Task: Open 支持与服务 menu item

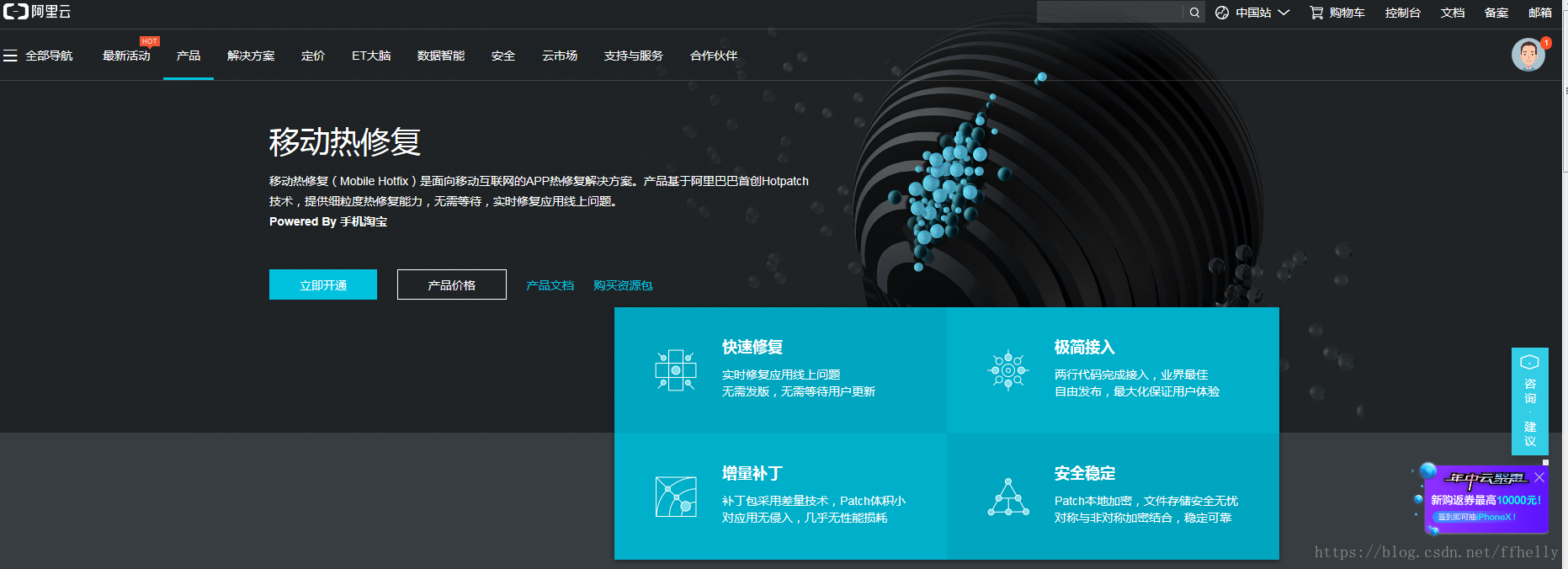Action: 634,56
